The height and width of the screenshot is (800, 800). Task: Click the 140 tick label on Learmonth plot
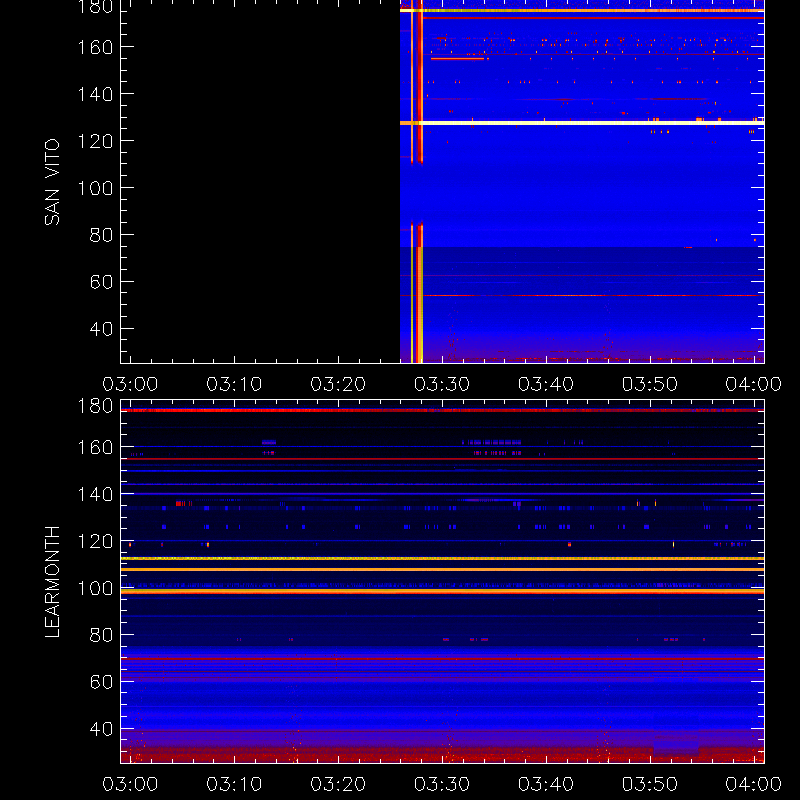[95, 494]
